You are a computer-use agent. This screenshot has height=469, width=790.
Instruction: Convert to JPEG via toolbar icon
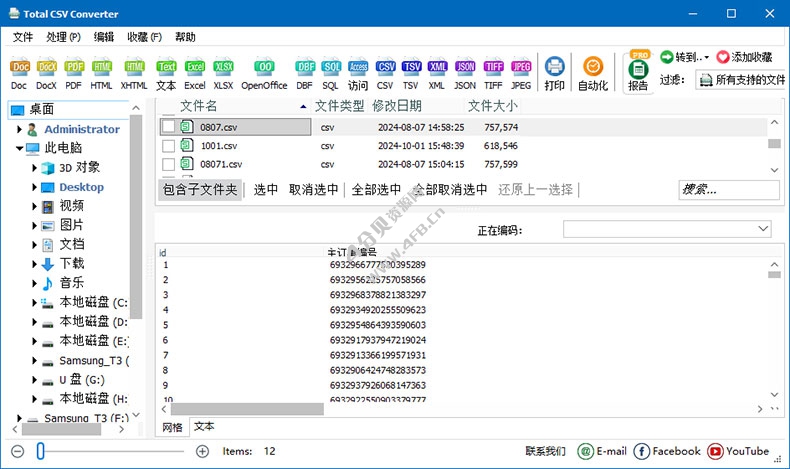point(521,68)
